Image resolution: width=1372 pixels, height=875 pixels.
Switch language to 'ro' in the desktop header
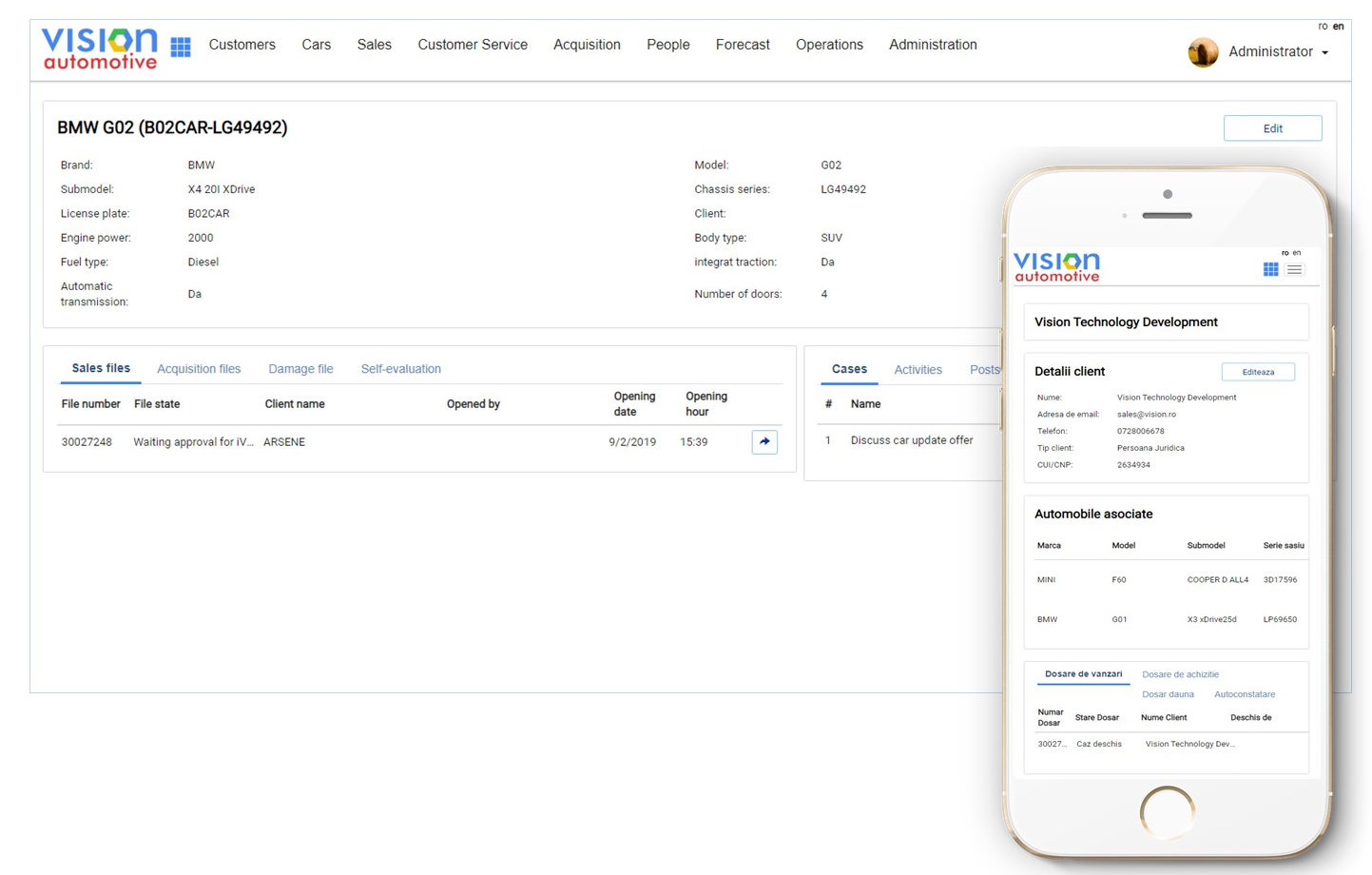pyautogui.click(x=1323, y=27)
